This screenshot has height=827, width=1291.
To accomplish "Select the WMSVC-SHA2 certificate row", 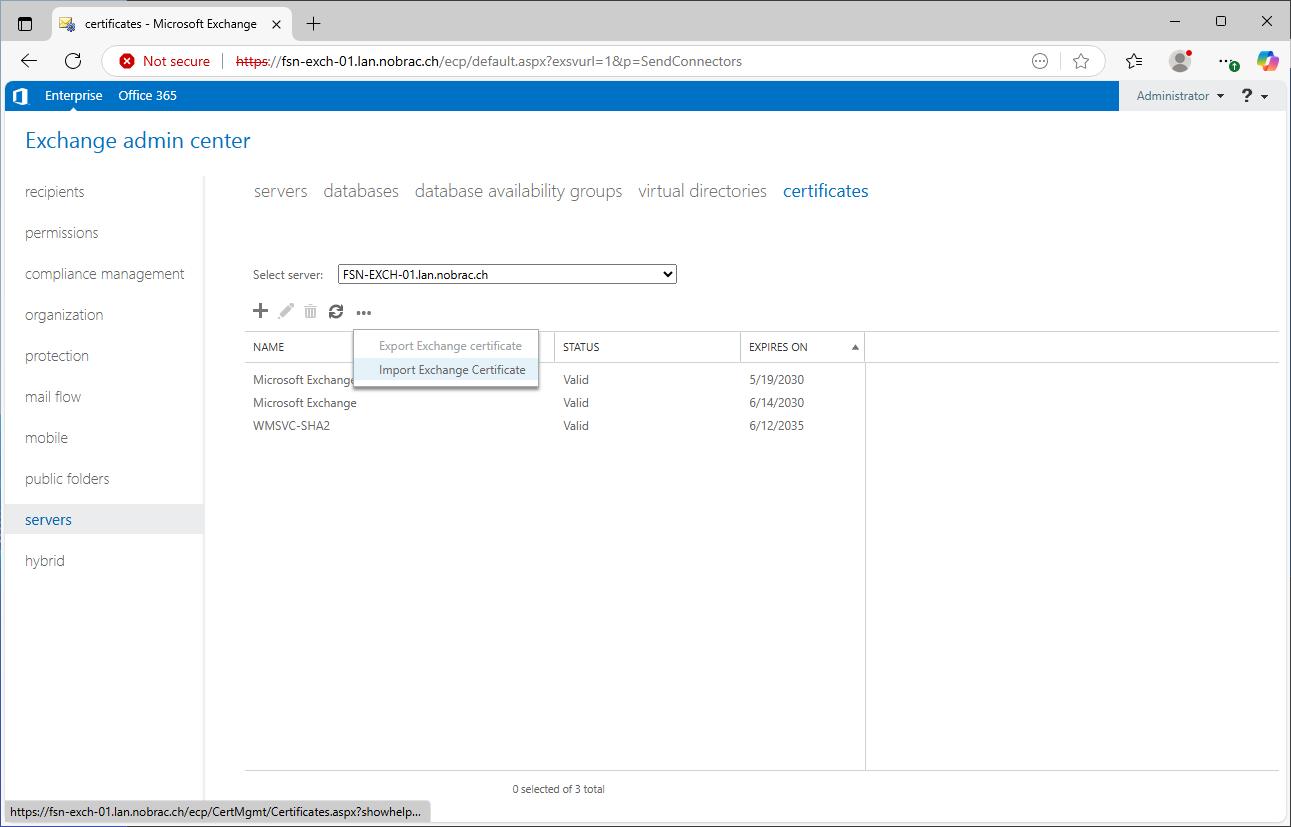I will click(x=554, y=426).
